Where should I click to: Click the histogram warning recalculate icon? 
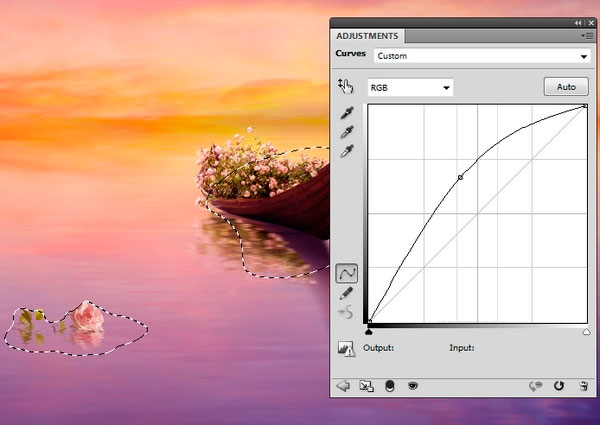(346, 349)
